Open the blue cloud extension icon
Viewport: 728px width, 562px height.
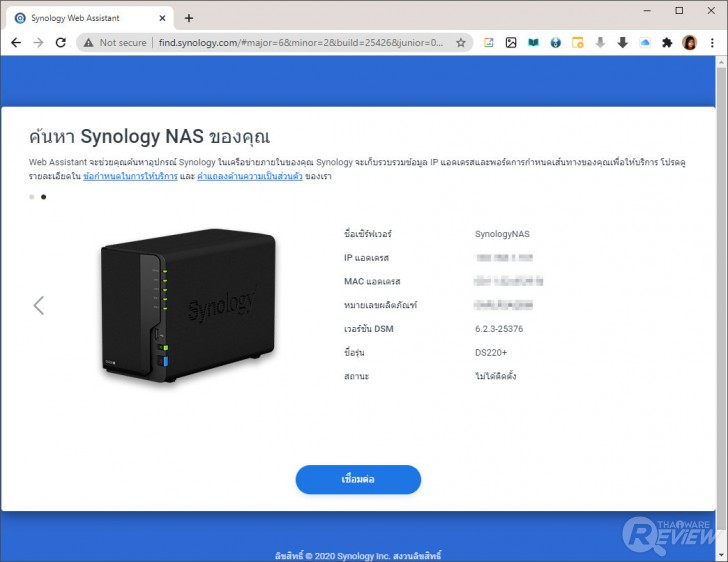click(x=645, y=43)
